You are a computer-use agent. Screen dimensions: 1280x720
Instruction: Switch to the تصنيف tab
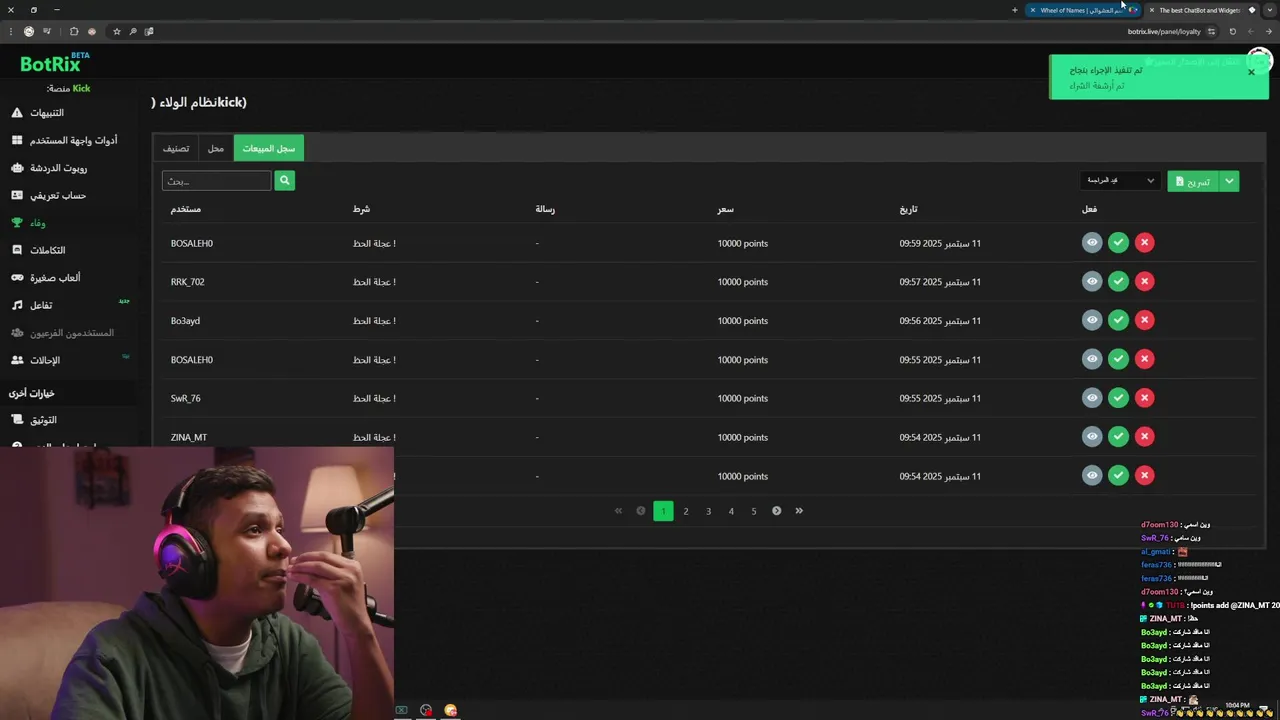pos(176,148)
